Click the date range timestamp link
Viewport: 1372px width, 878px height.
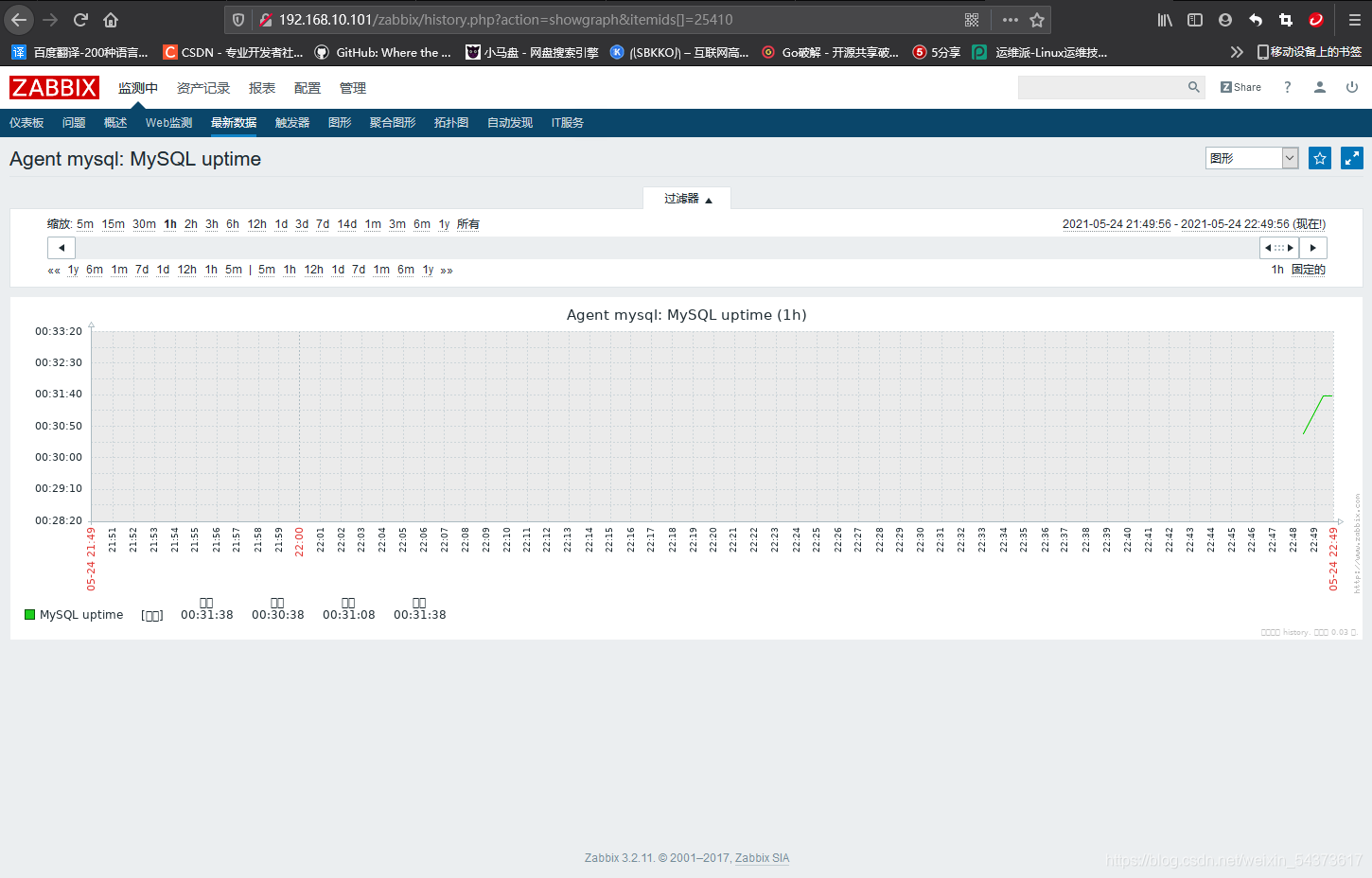pyautogui.click(x=1194, y=224)
